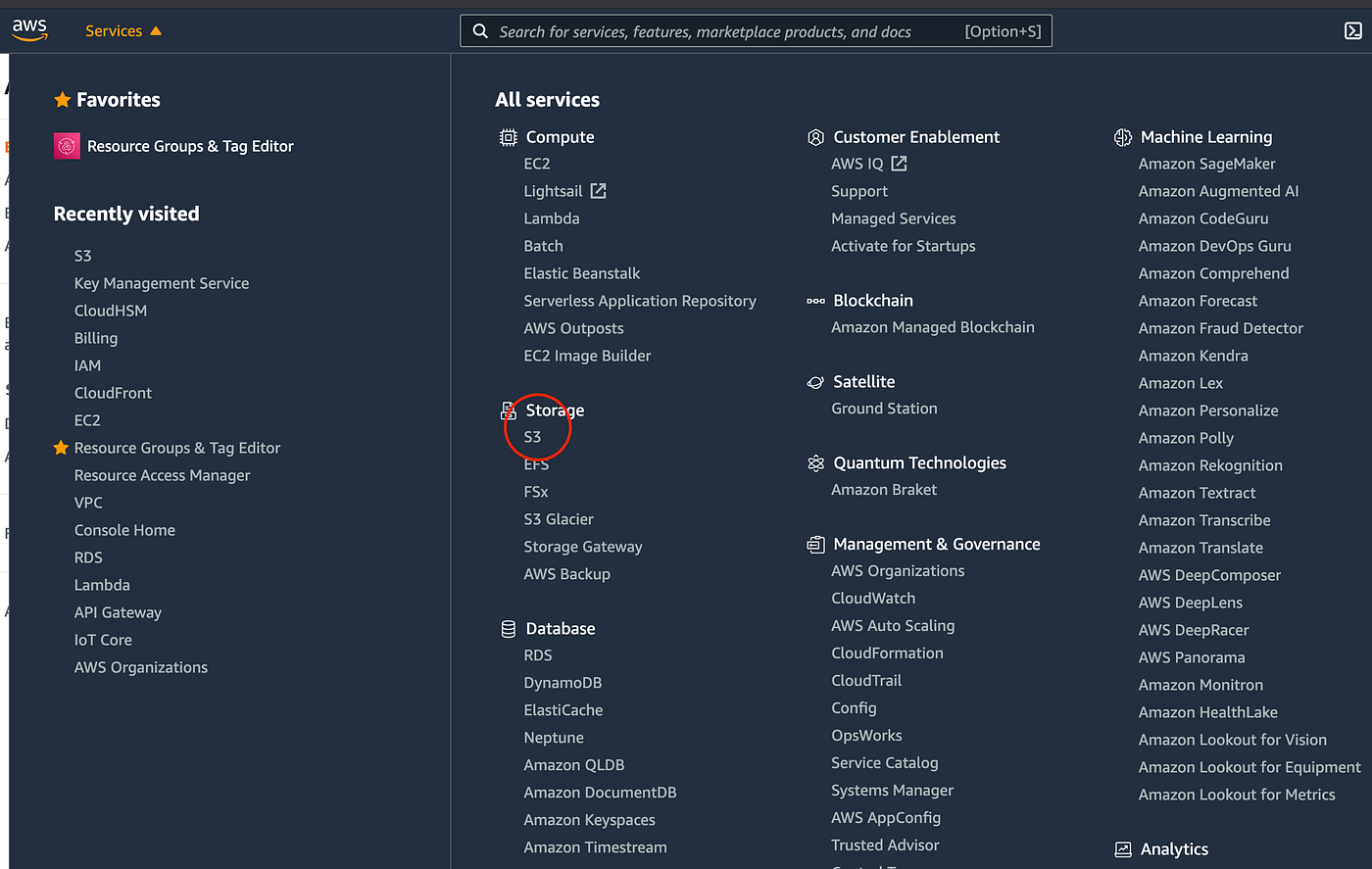Open CloudWatch service
The height and width of the screenshot is (869, 1372).
coord(873,599)
